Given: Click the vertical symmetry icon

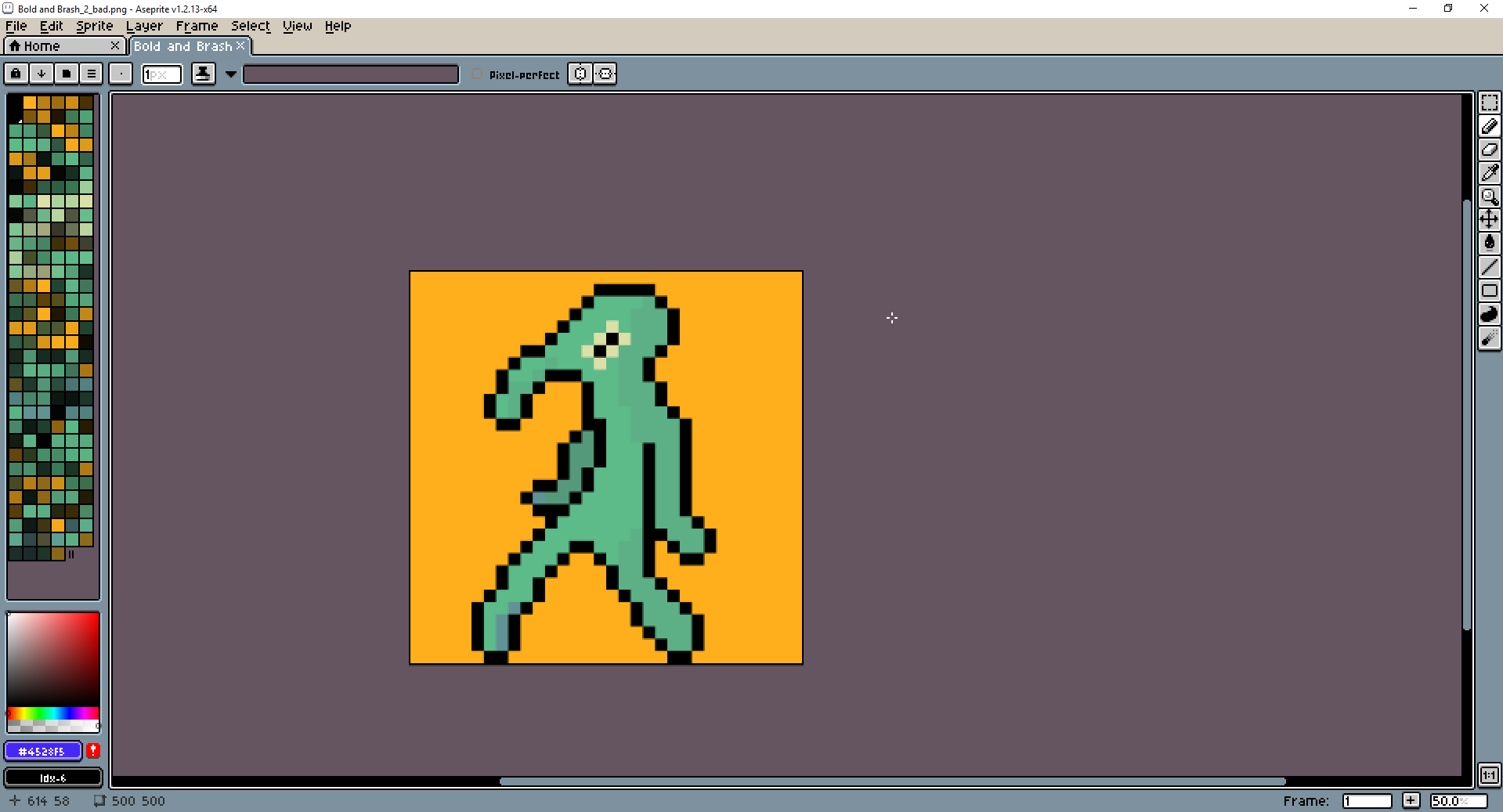Looking at the screenshot, I should [580, 74].
